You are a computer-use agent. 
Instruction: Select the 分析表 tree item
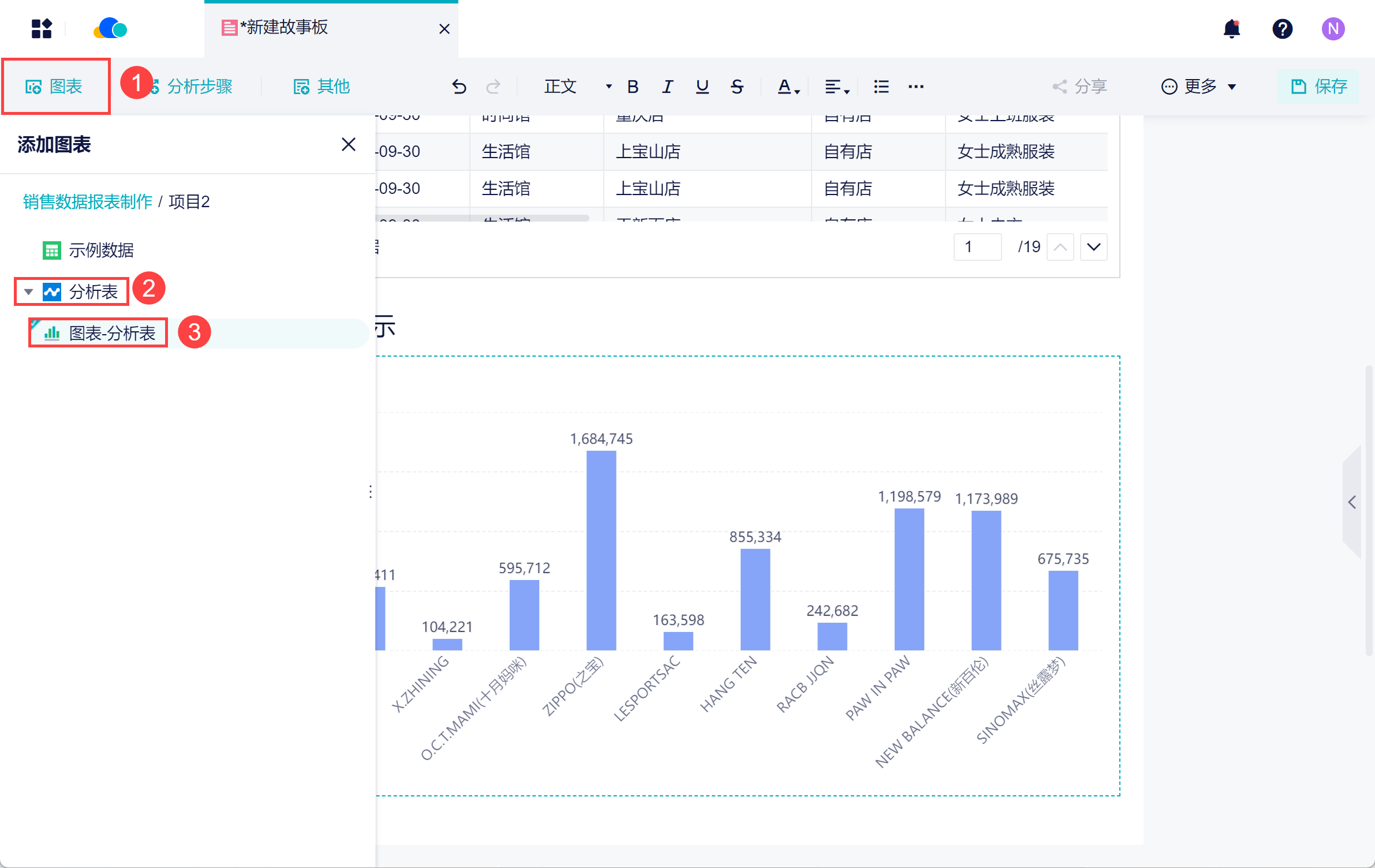tap(81, 291)
